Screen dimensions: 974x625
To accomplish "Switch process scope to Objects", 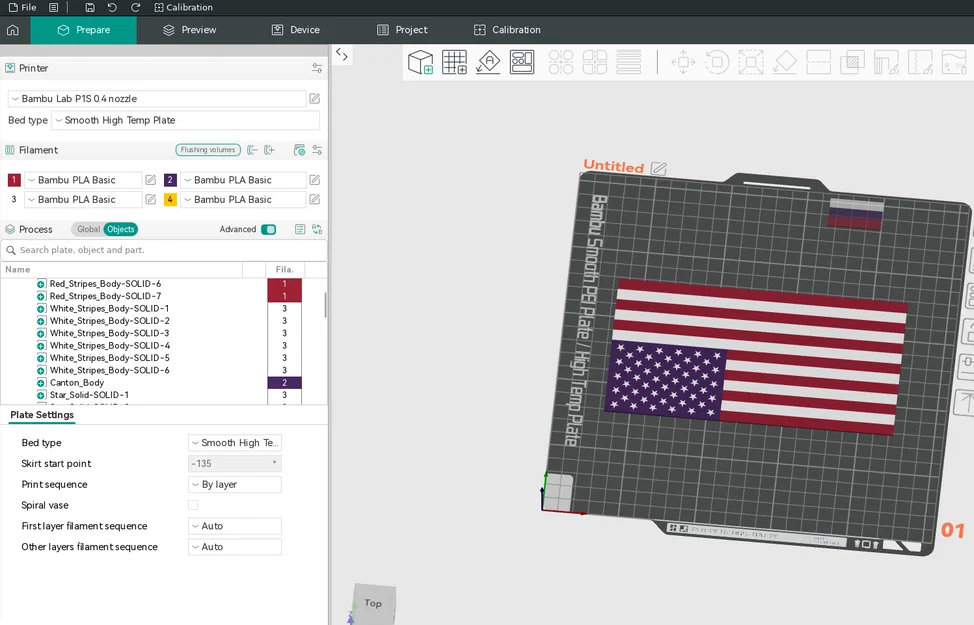I will 121,229.
